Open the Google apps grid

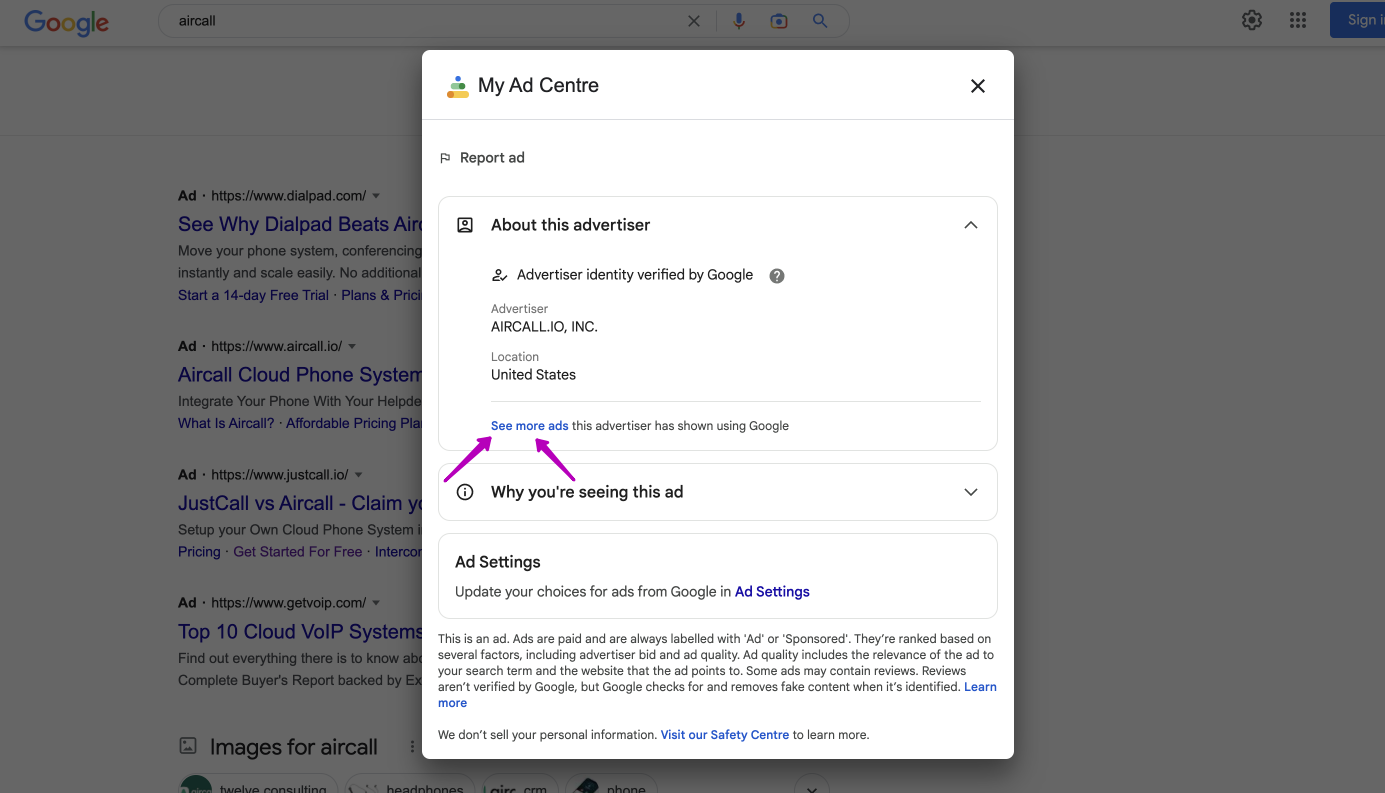coord(1298,20)
